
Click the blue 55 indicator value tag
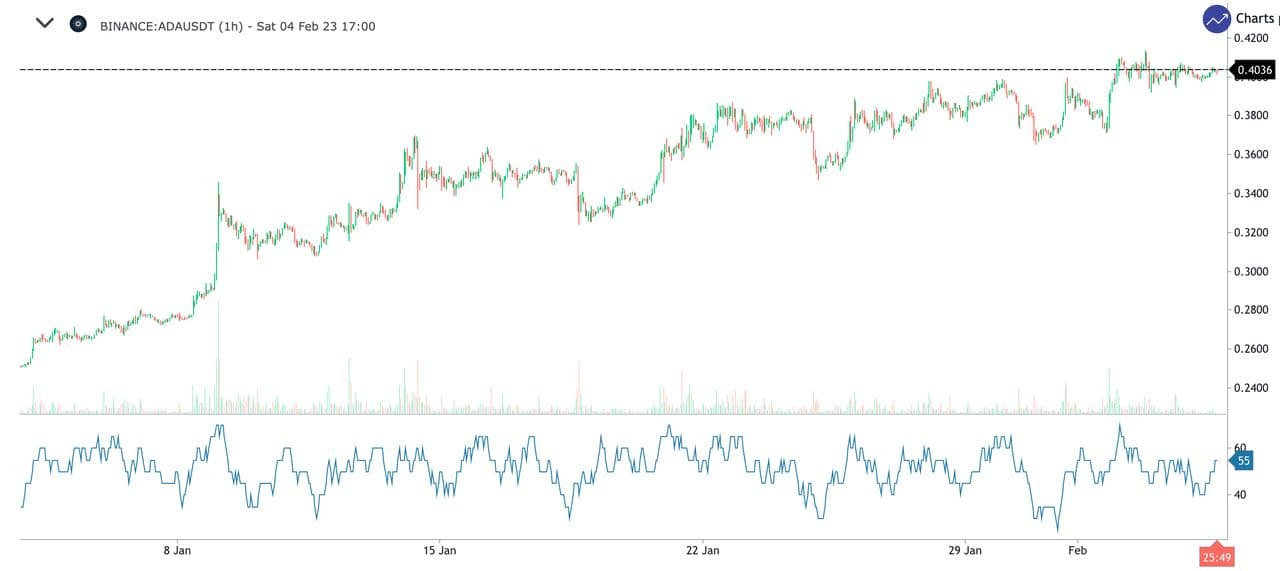[1243, 461]
